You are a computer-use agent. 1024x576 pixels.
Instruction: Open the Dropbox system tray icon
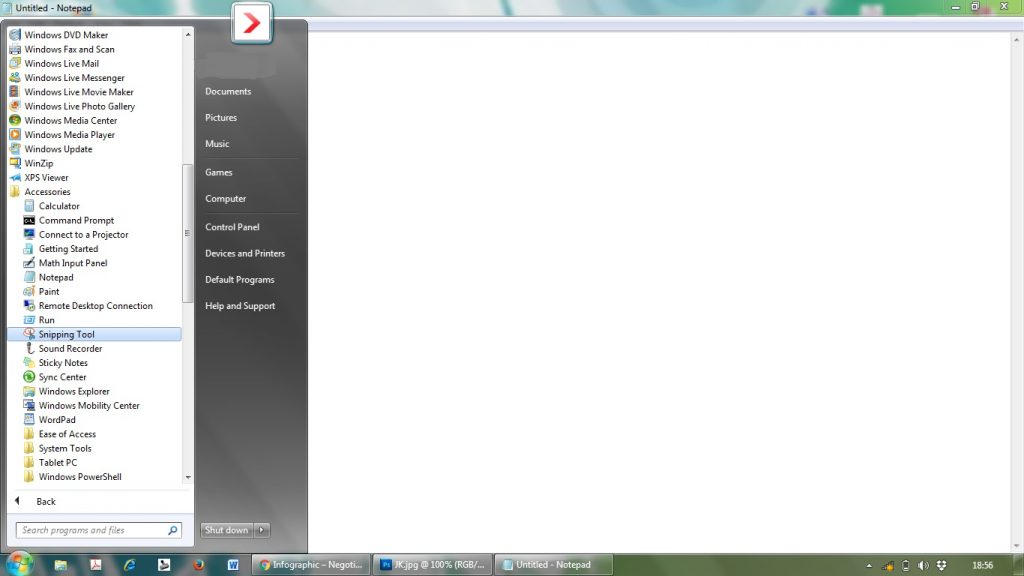coord(941,564)
